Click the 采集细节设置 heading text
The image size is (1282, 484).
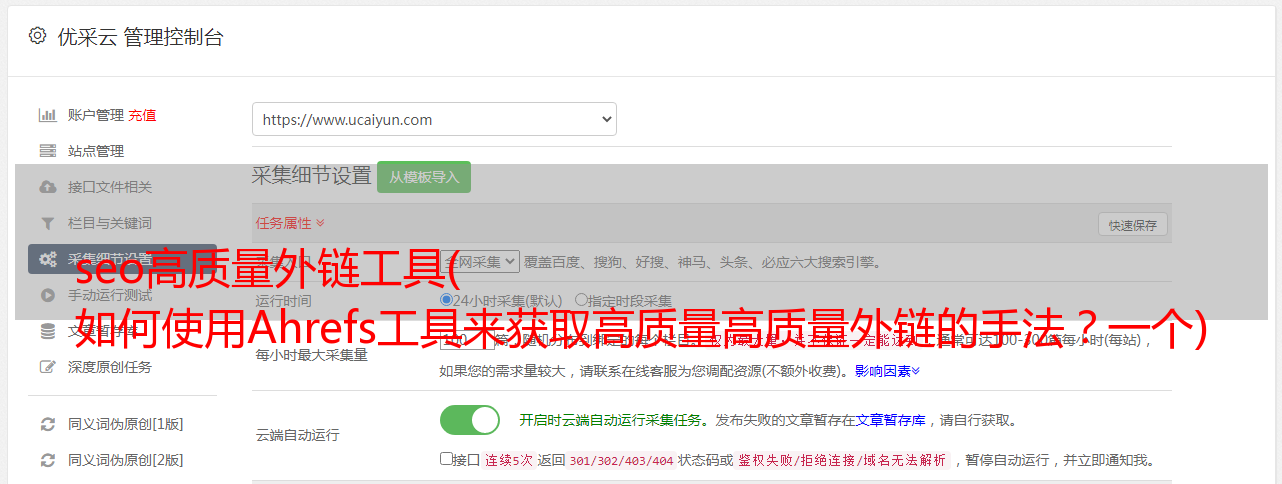[312, 176]
